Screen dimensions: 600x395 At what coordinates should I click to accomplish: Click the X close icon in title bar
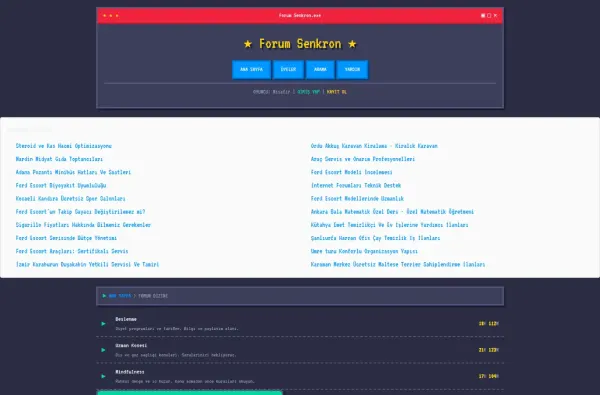(495, 16)
